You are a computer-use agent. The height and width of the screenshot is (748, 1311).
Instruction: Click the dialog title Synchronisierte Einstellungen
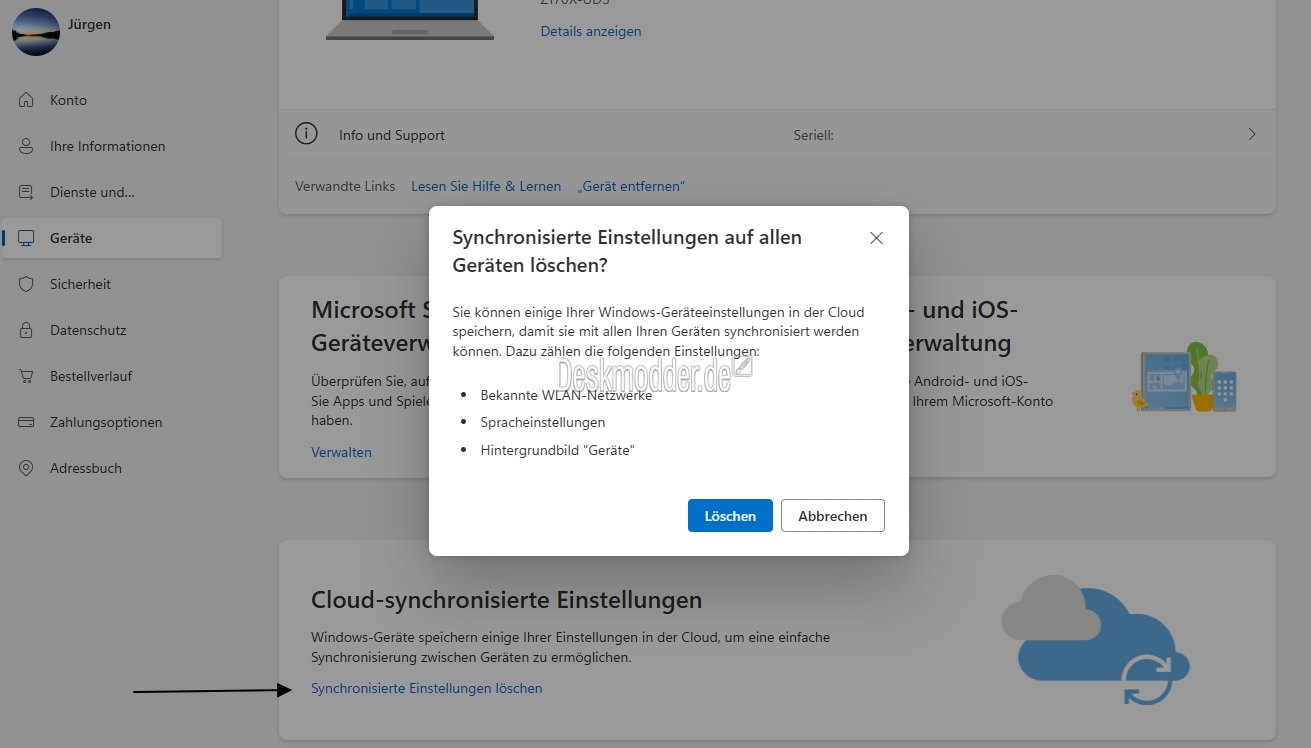pos(627,251)
